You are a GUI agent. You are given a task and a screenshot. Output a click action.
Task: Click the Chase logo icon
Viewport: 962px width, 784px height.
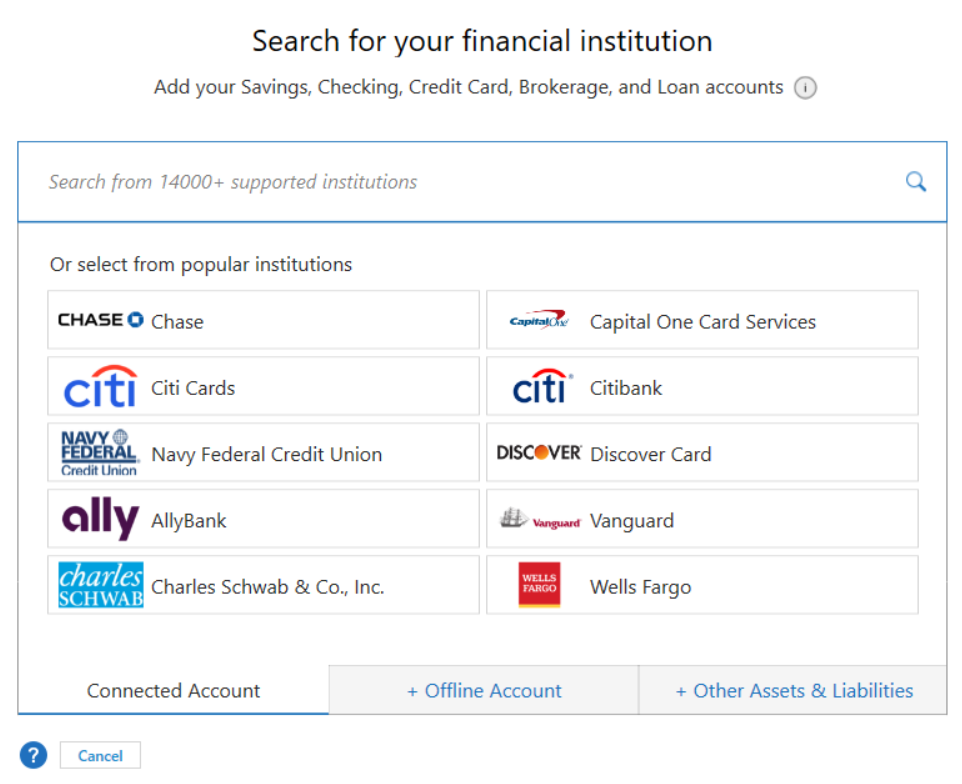[100, 320]
